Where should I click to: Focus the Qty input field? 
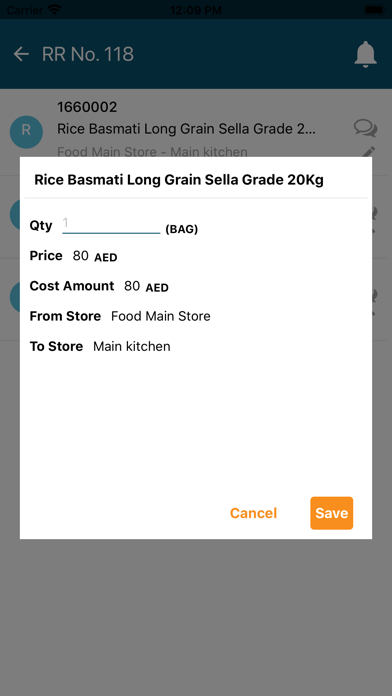coord(111,224)
